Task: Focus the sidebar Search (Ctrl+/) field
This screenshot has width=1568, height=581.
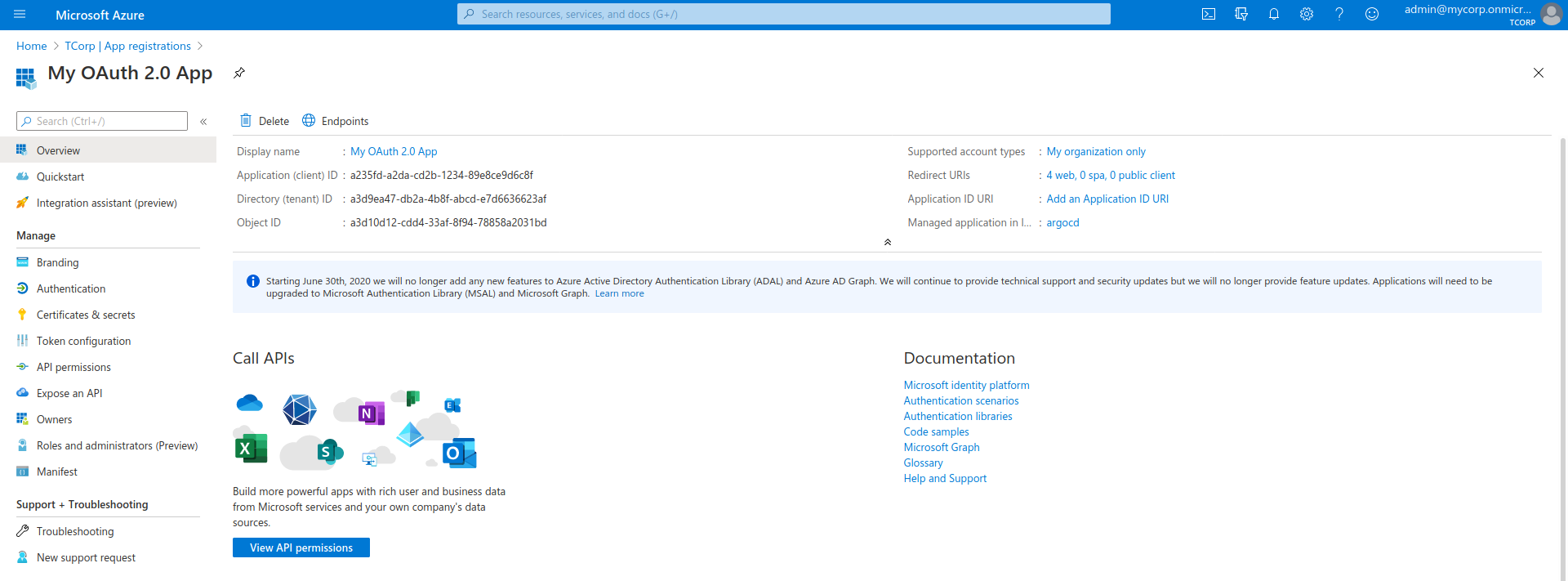Action: [102, 121]
